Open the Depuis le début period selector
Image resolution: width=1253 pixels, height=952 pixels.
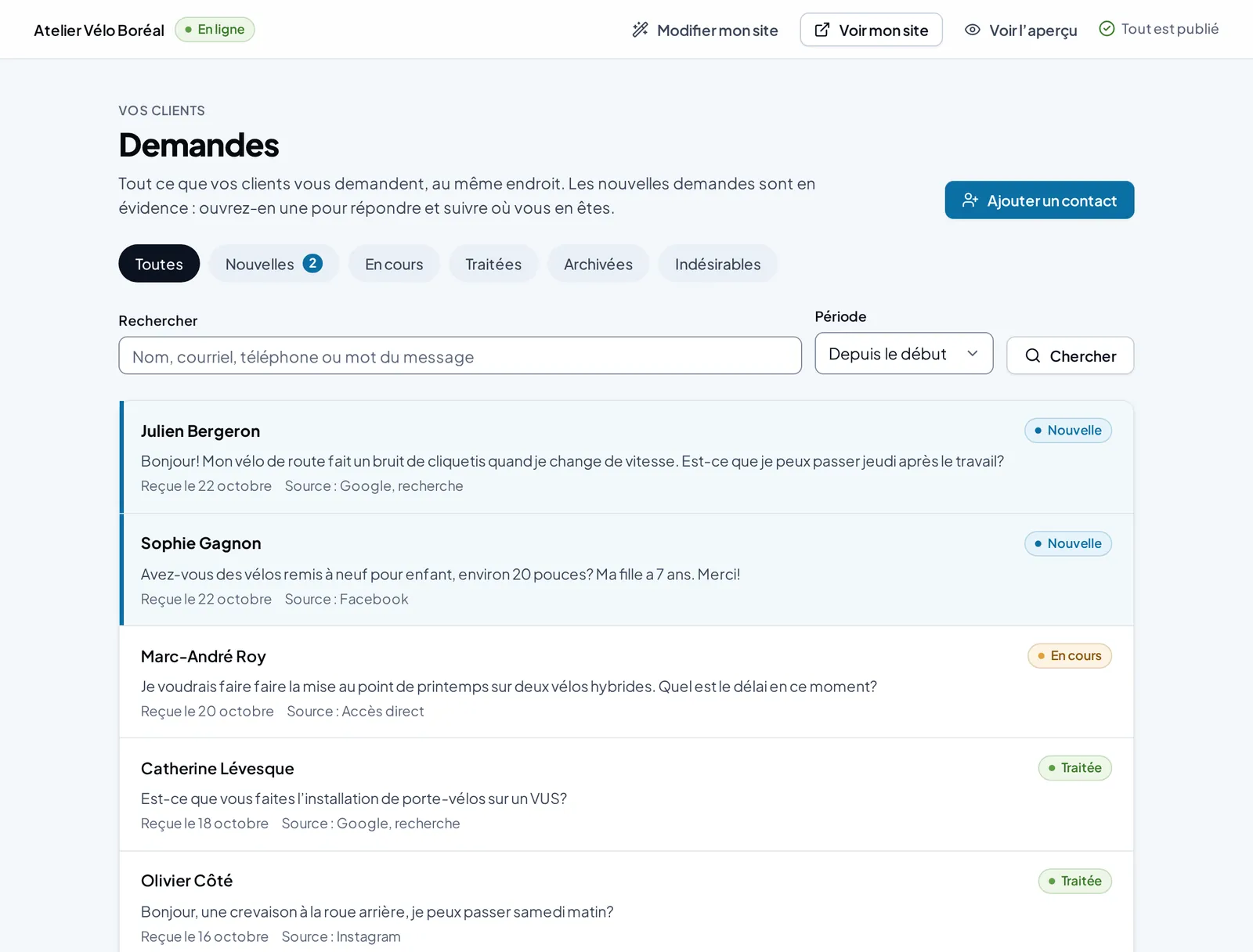click(x=904, y=354)
